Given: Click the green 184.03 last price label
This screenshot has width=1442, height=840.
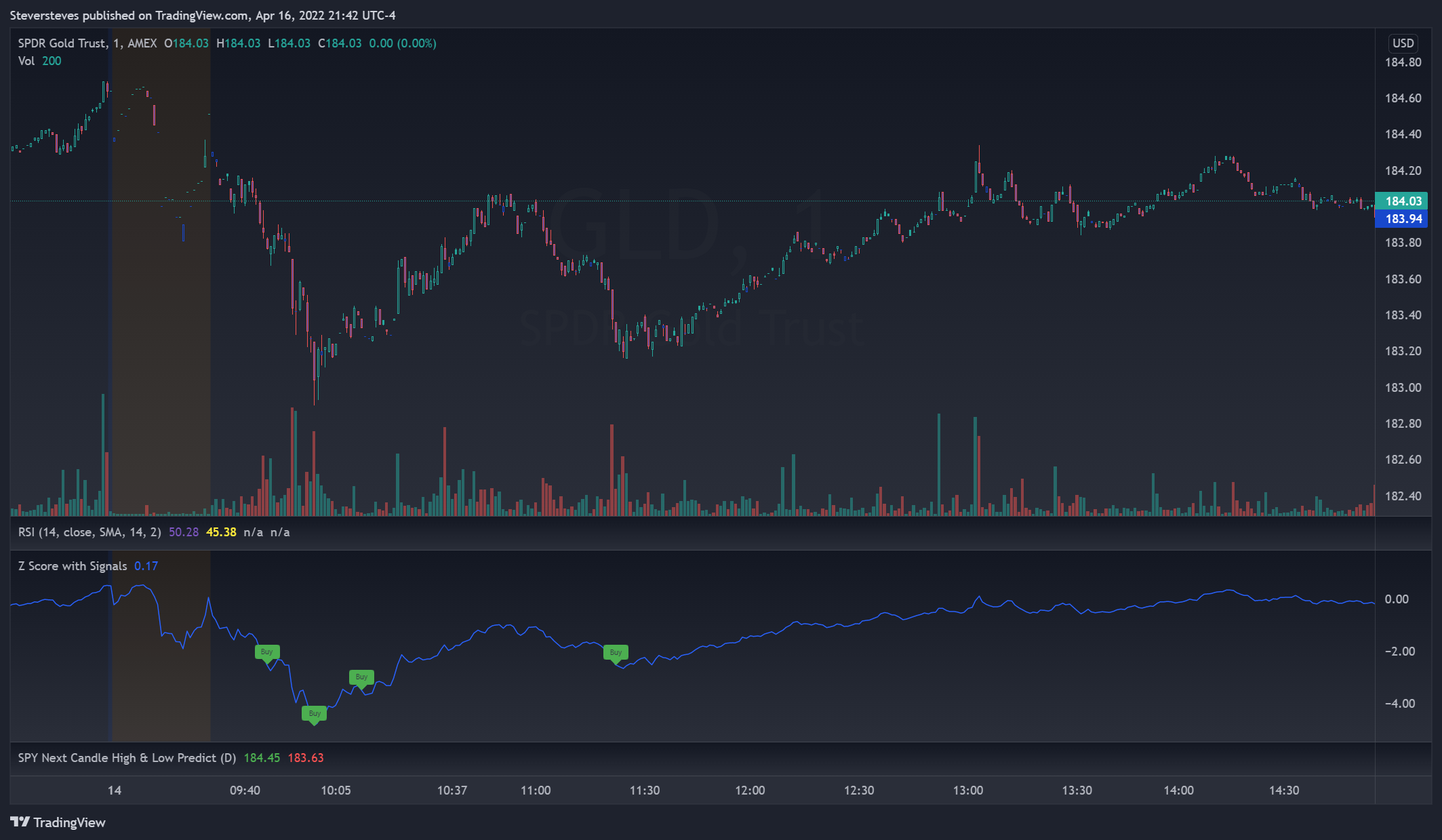Looking at the screenshot, I should click(1403, 201).
